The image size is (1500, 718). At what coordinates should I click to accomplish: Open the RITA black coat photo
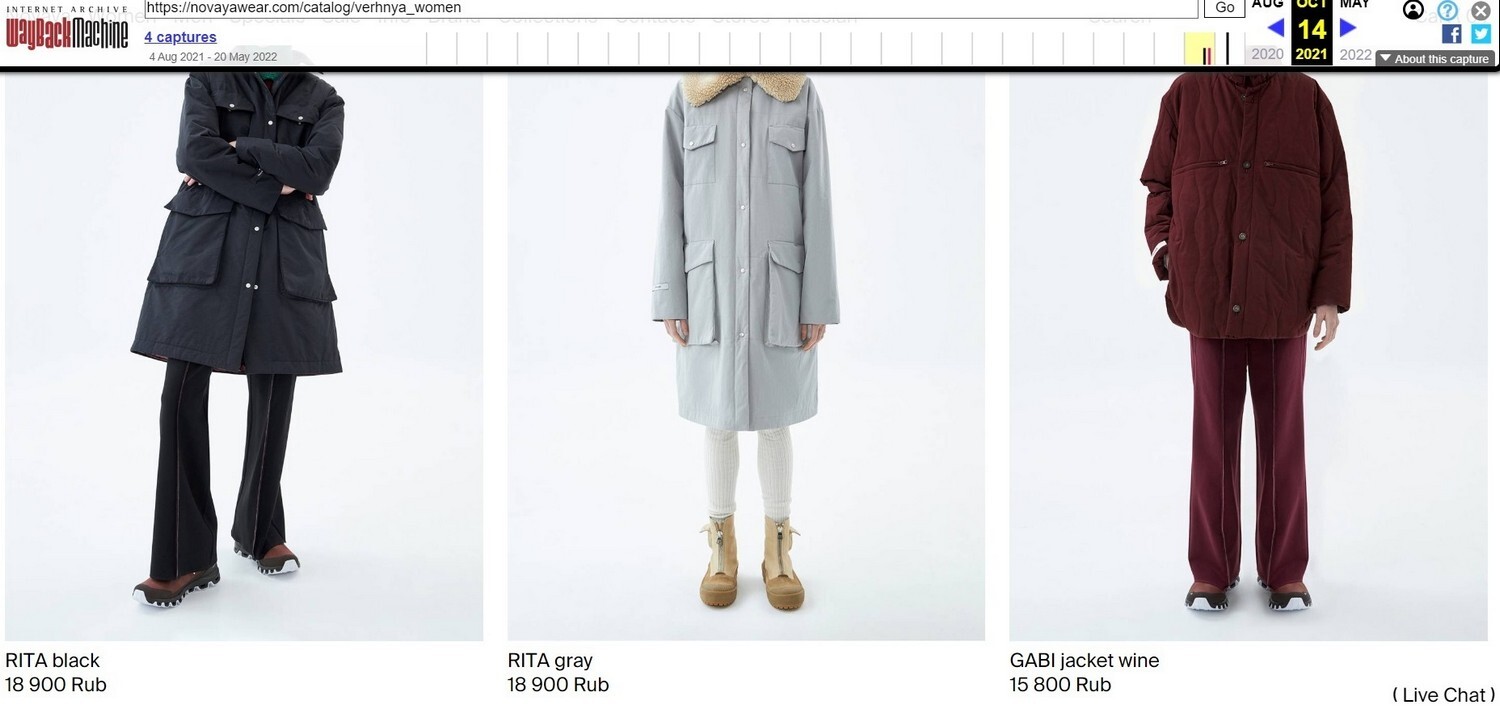tap(244, 355)
